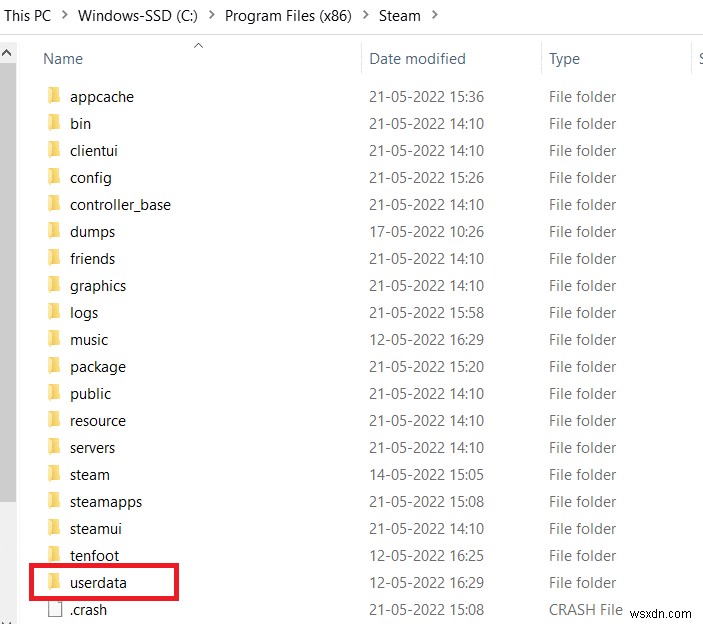Select the public folder name
This screenshot has height=624, width=703.
pyautogui.click(x=90, y=394)
